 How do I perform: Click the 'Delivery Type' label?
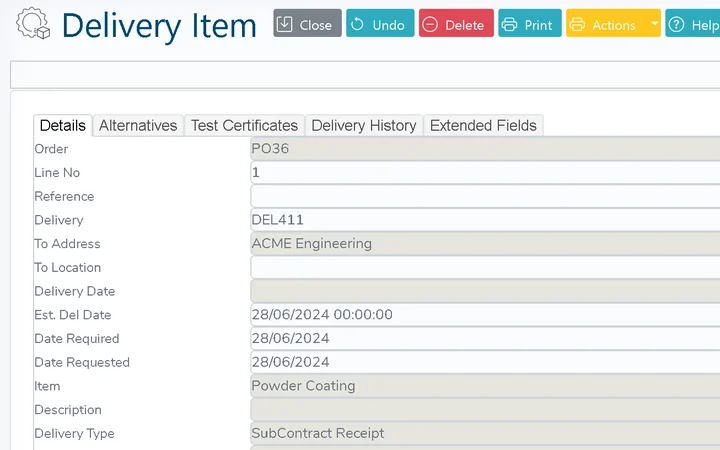coord(74,433)
